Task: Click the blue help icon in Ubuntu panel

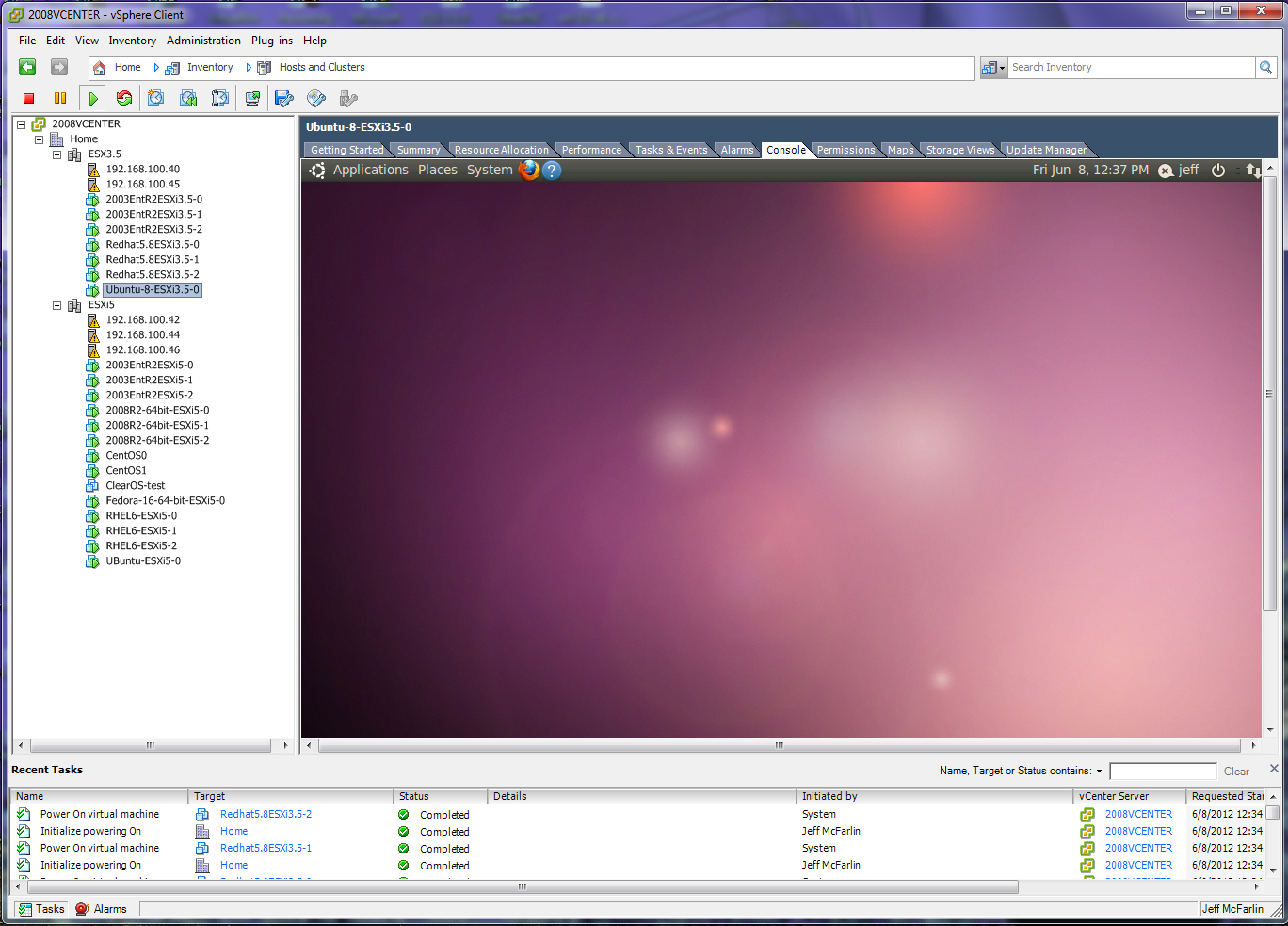Action: point(552,170)
